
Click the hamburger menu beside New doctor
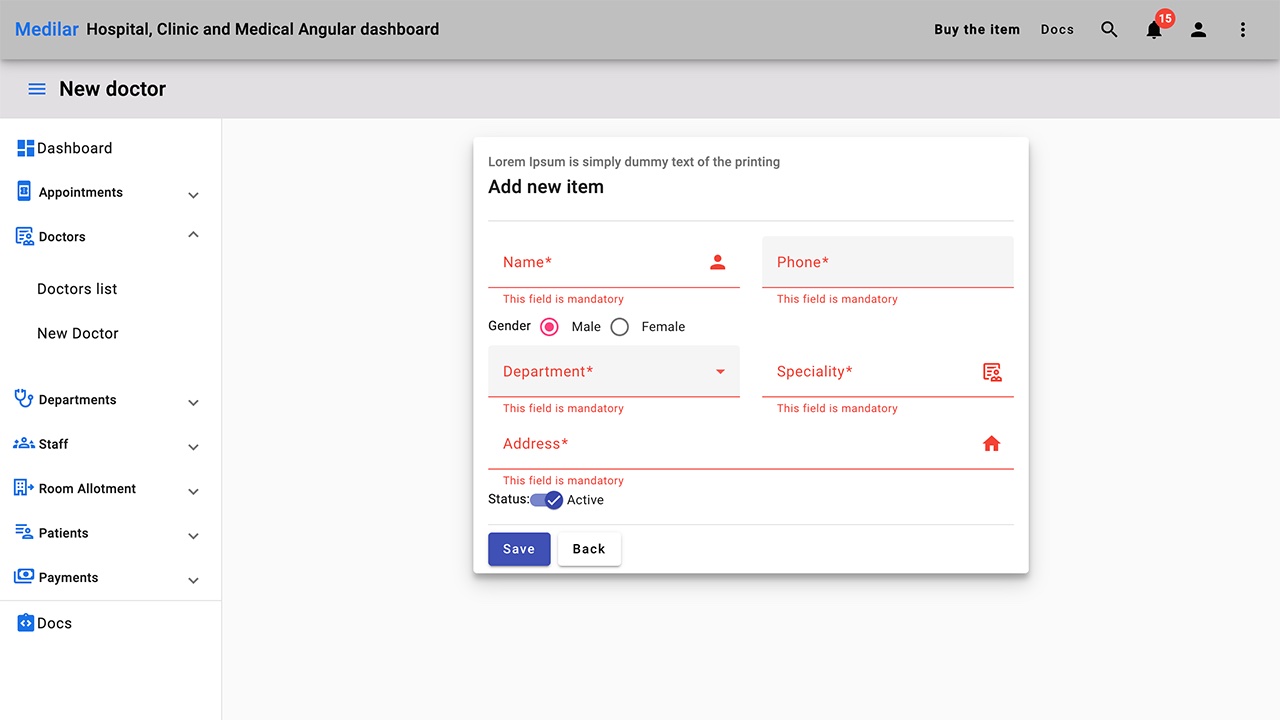coord(37,88)
